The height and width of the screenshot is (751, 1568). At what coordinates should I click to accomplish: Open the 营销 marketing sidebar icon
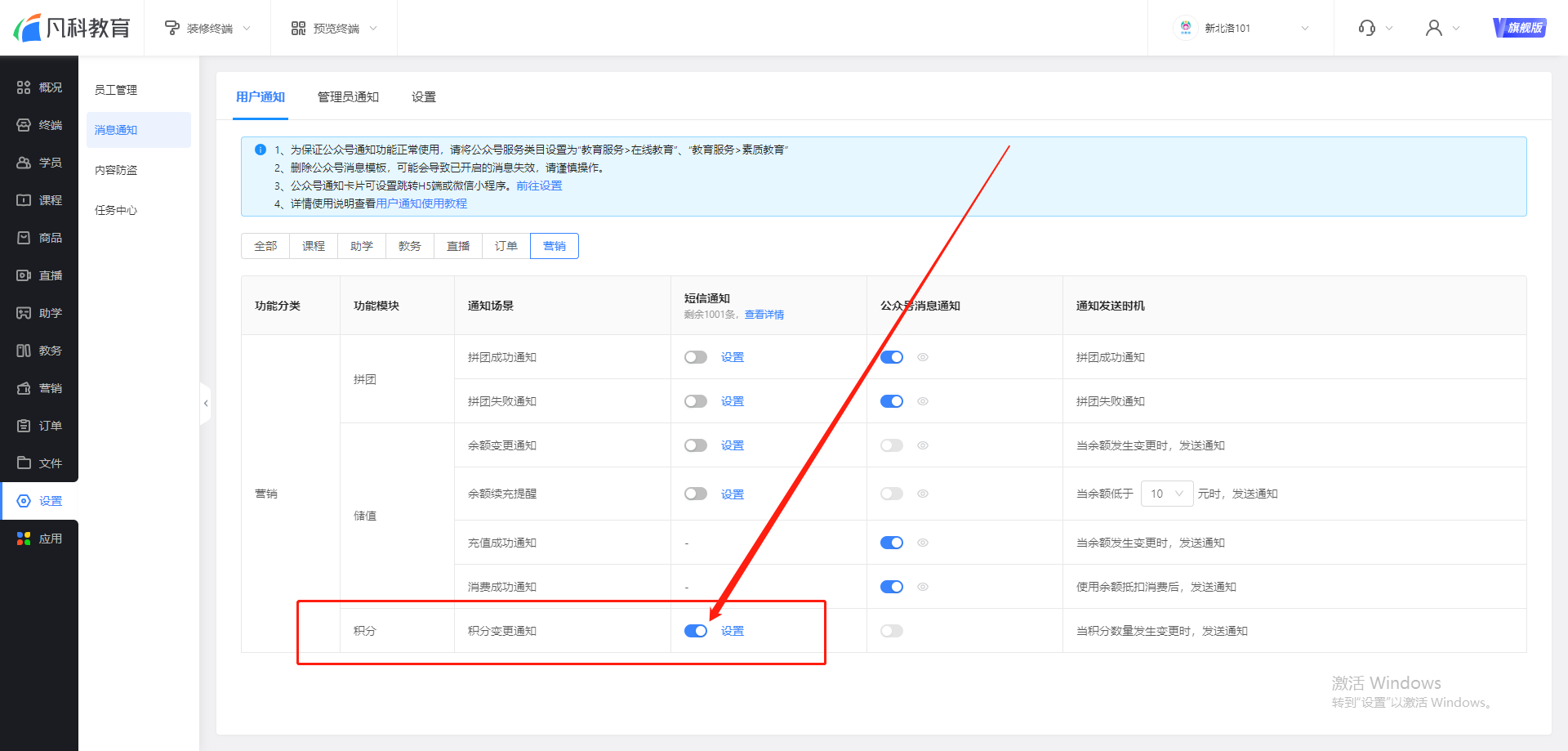point(24,388)
